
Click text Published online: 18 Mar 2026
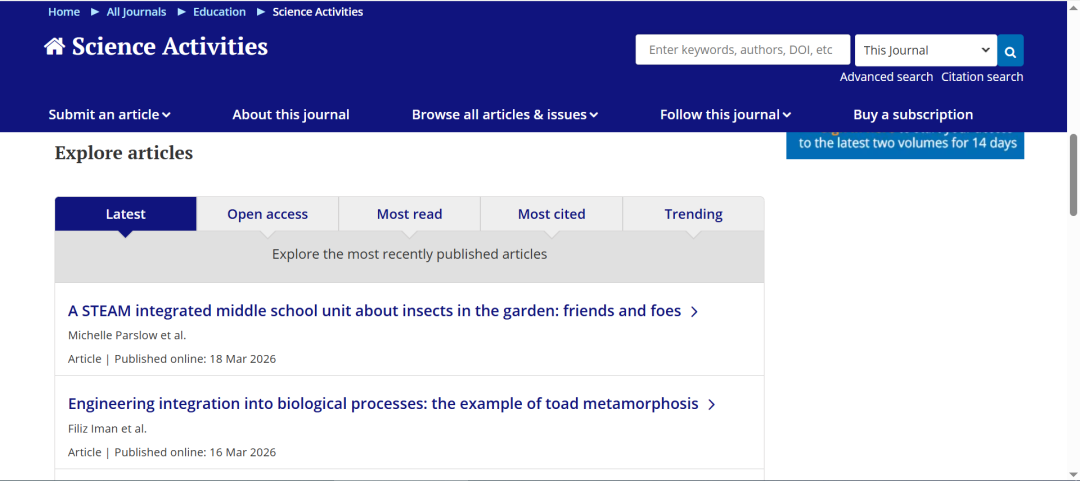pos(195,359)
